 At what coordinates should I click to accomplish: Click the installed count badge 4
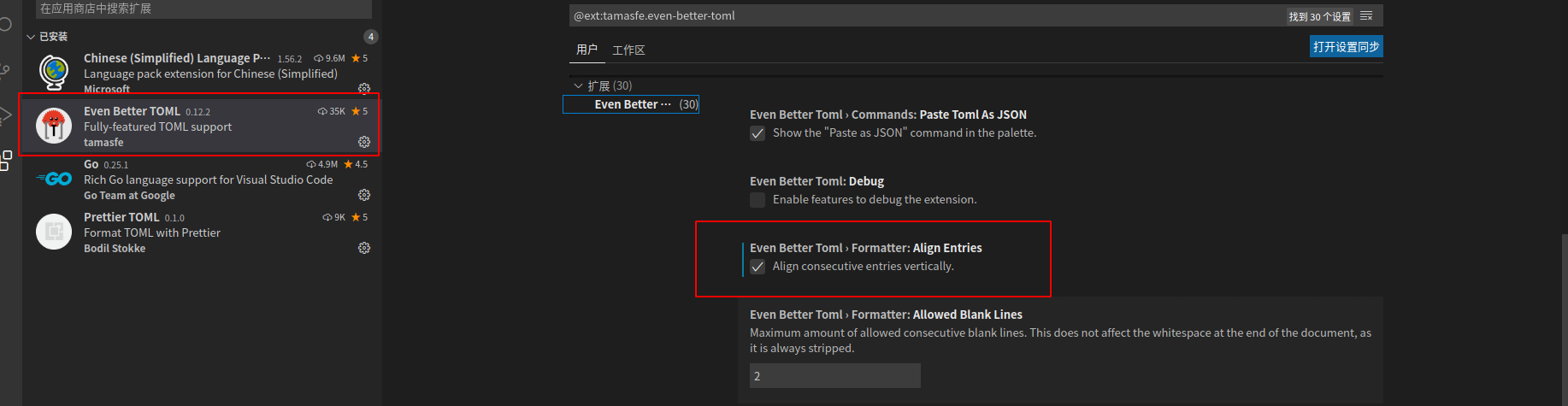point(370,37)
